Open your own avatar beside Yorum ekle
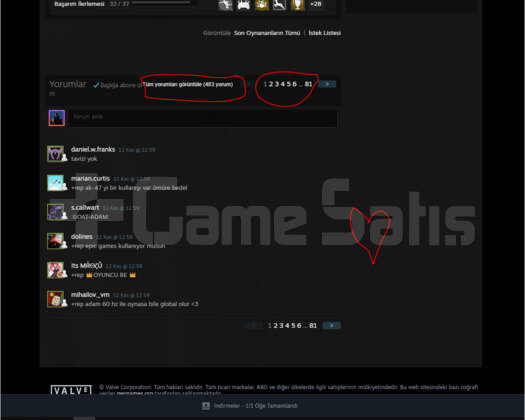This screenshot has width=525, height=420. coord(57,118)
